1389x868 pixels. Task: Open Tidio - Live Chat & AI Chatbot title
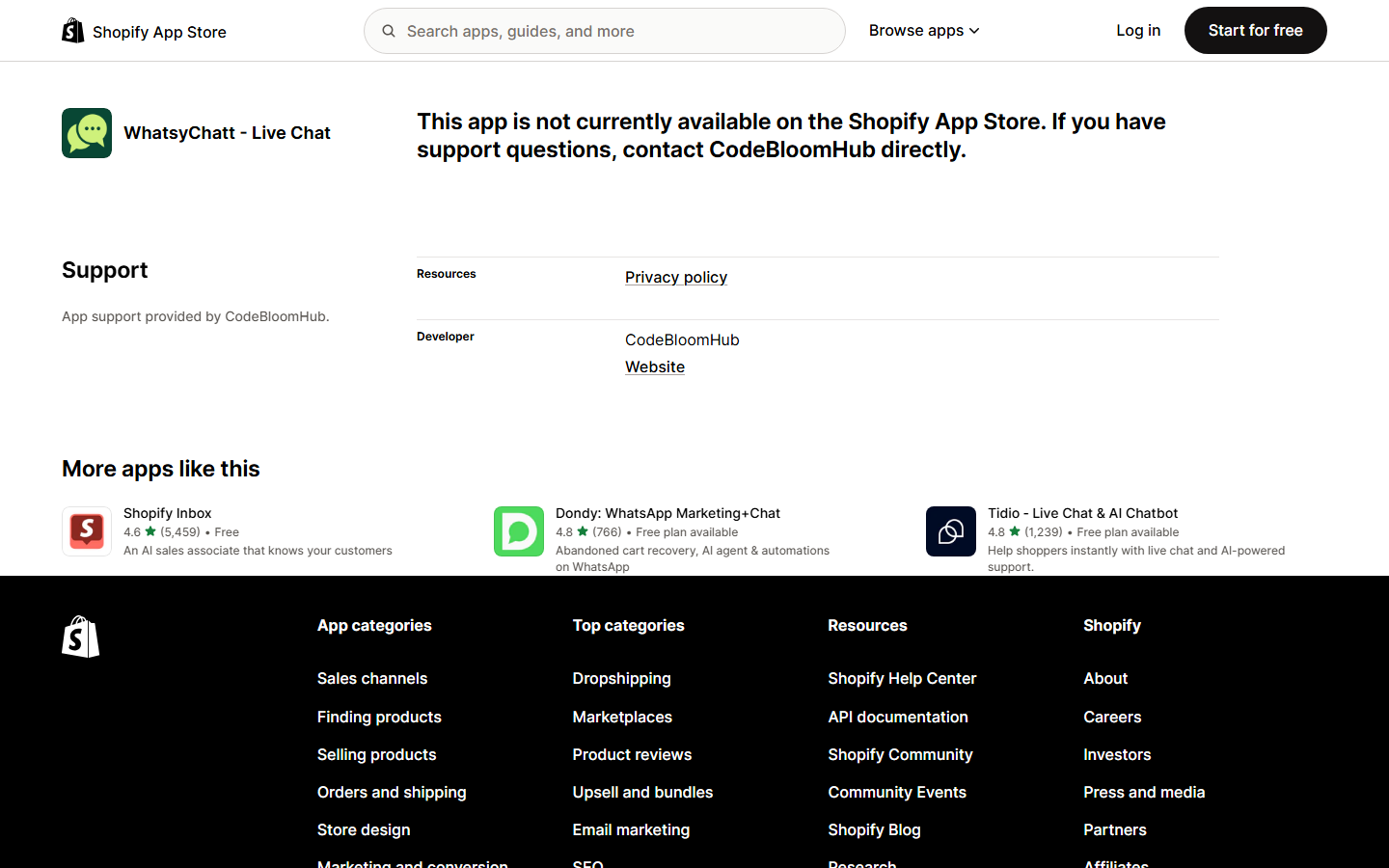(x=1082, y=513)
